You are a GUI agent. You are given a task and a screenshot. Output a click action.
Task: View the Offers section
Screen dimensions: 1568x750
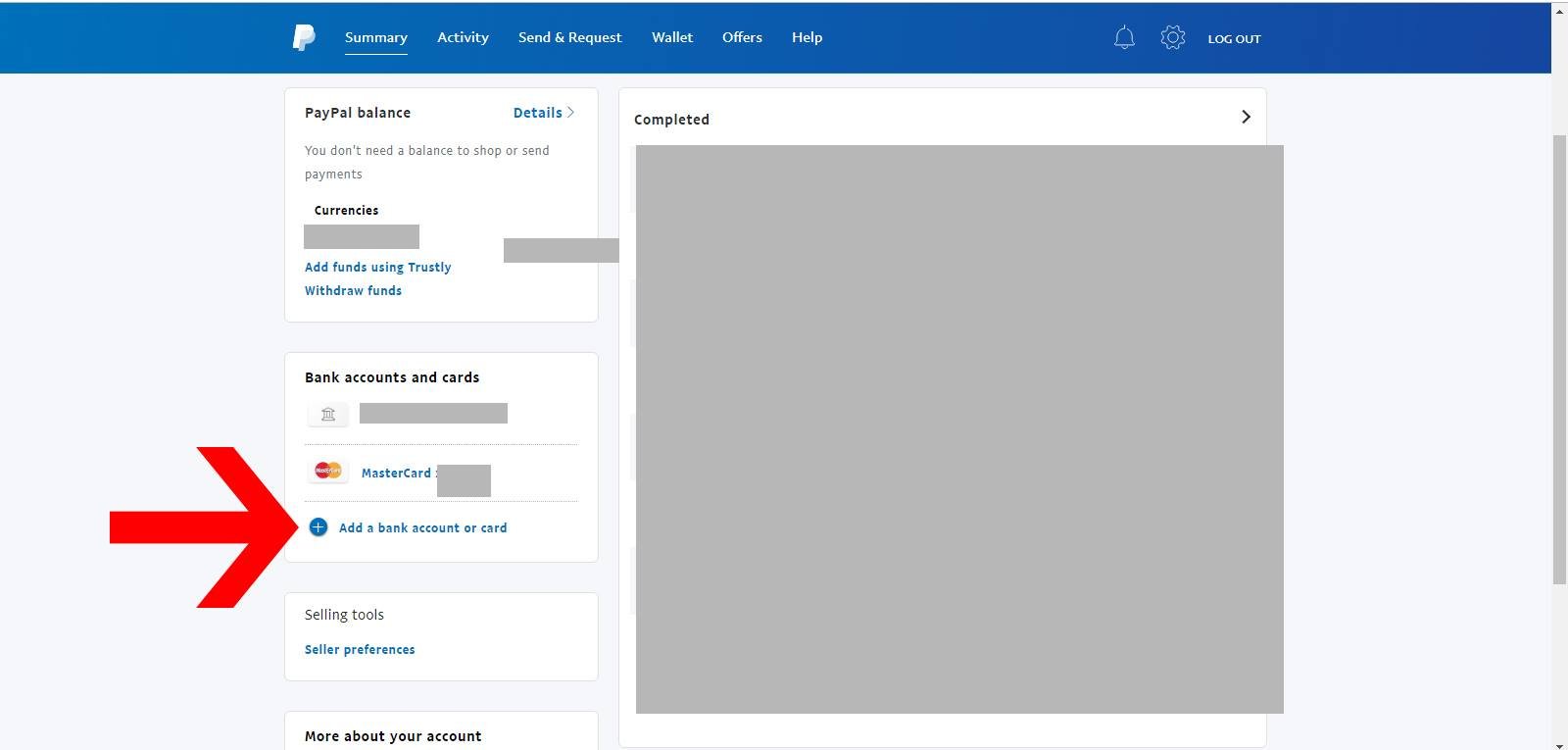(742, 37)
